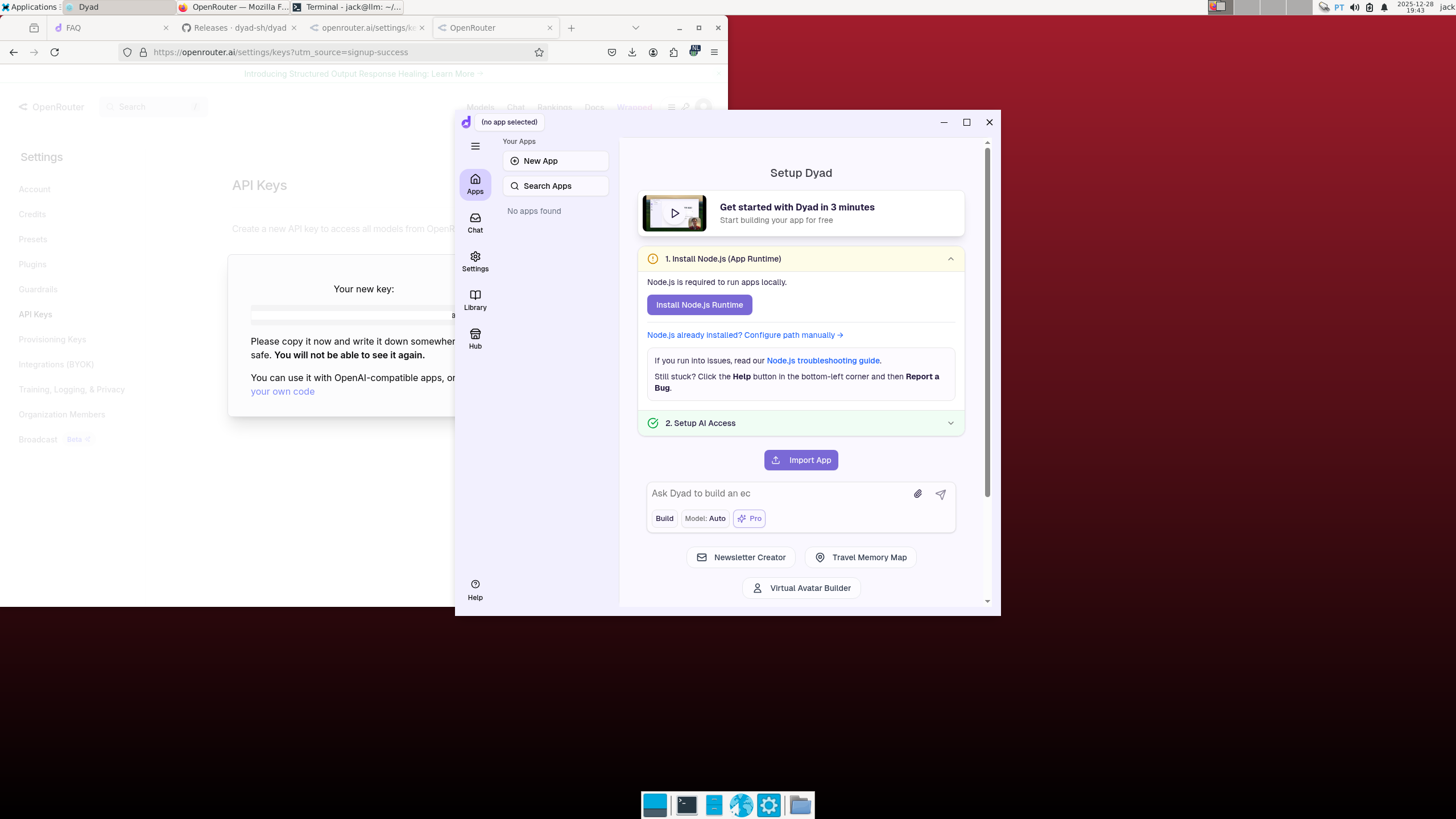Viewport: 1456px width, 819px height.
Task: Attach a file with the paperclip icon
Action: tap(918, 494)
